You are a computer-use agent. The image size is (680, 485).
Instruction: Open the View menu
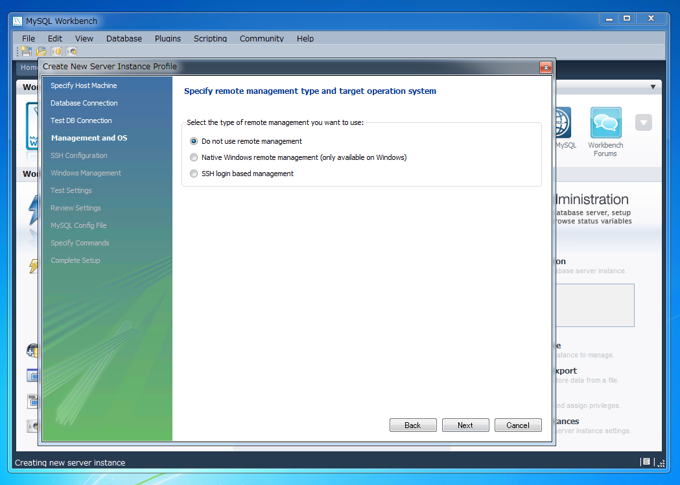tap(84, 39)
